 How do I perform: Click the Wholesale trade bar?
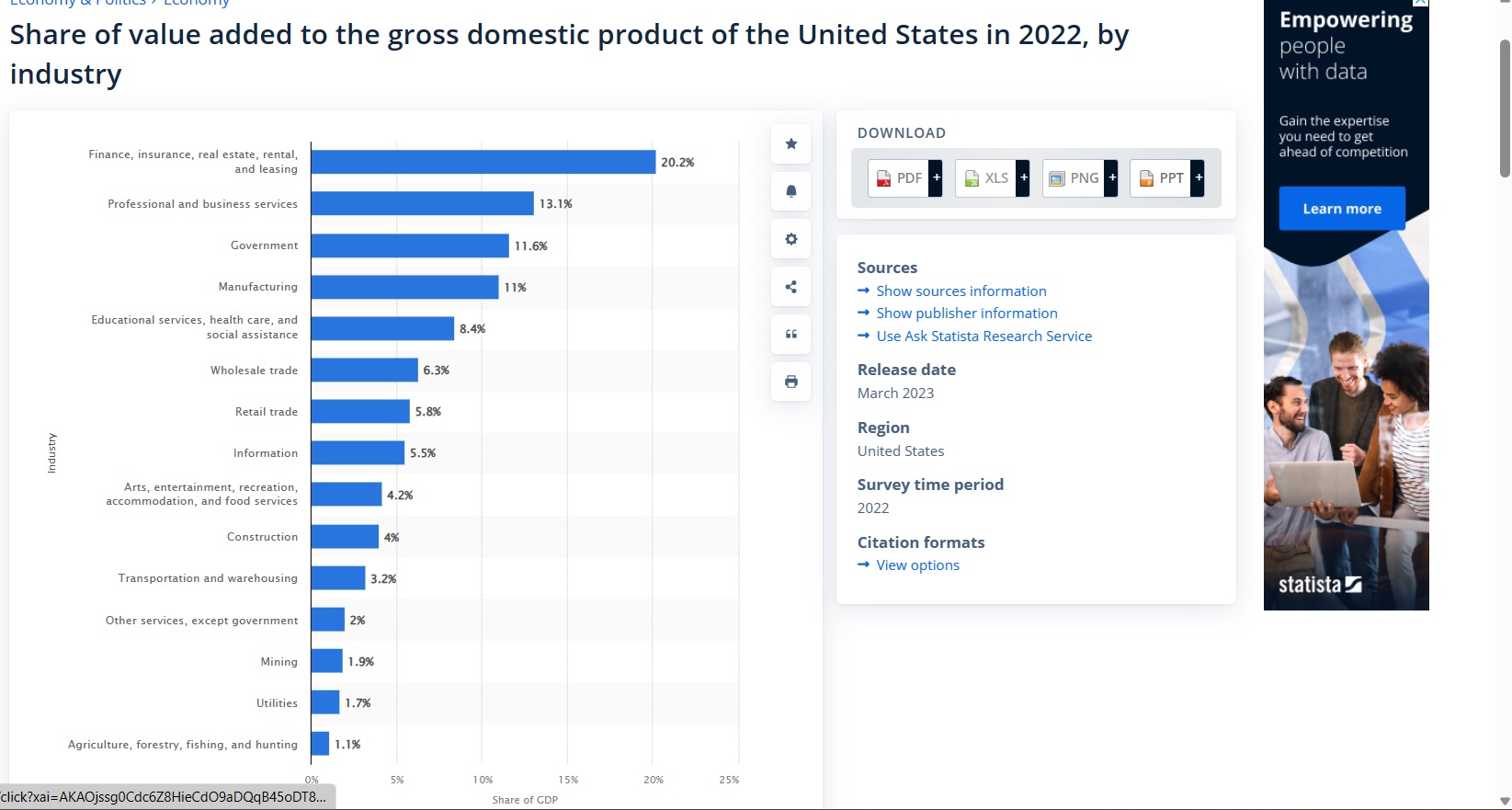pos(365,370)
